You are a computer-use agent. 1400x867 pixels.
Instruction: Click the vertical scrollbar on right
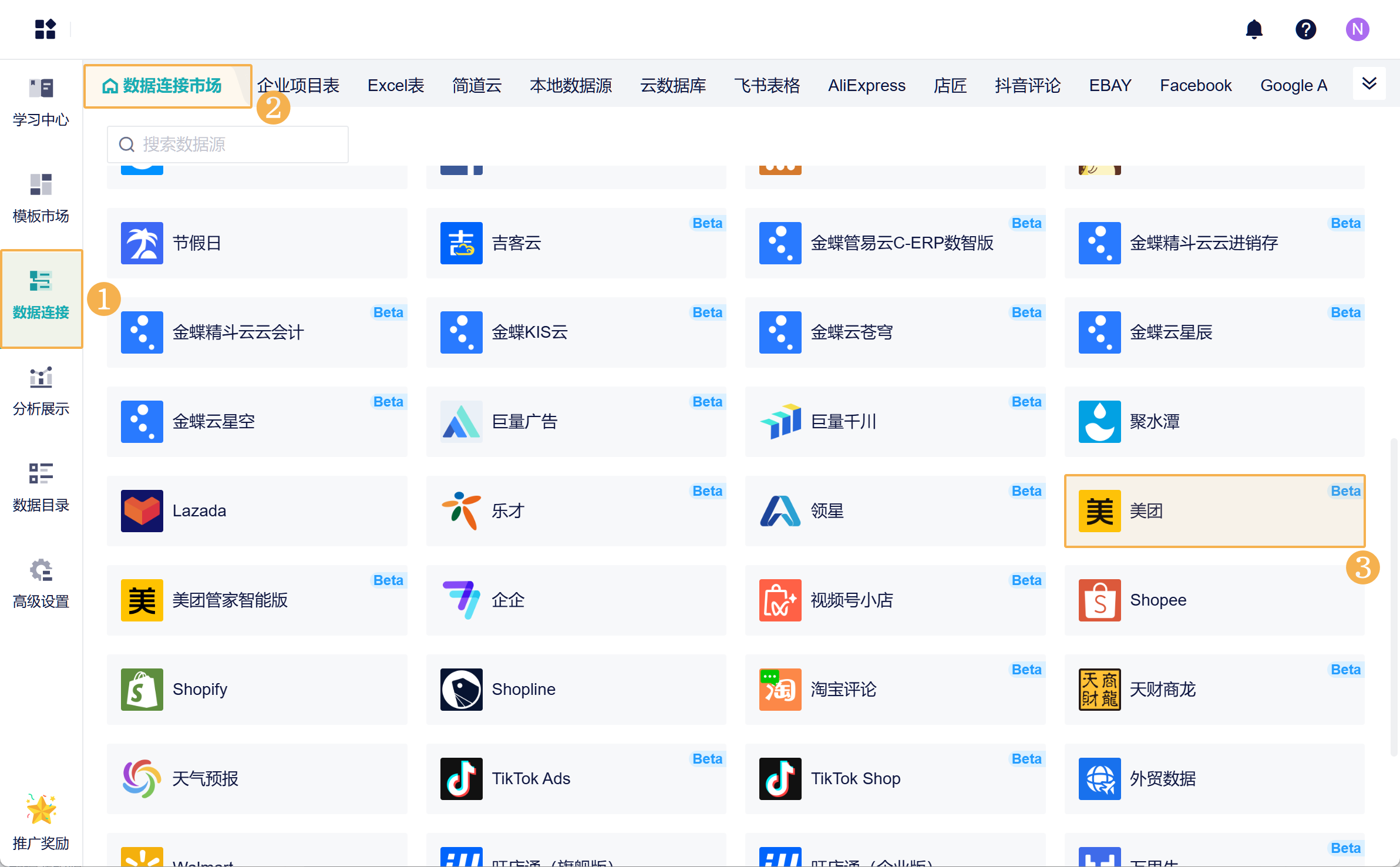(1394, 596)
